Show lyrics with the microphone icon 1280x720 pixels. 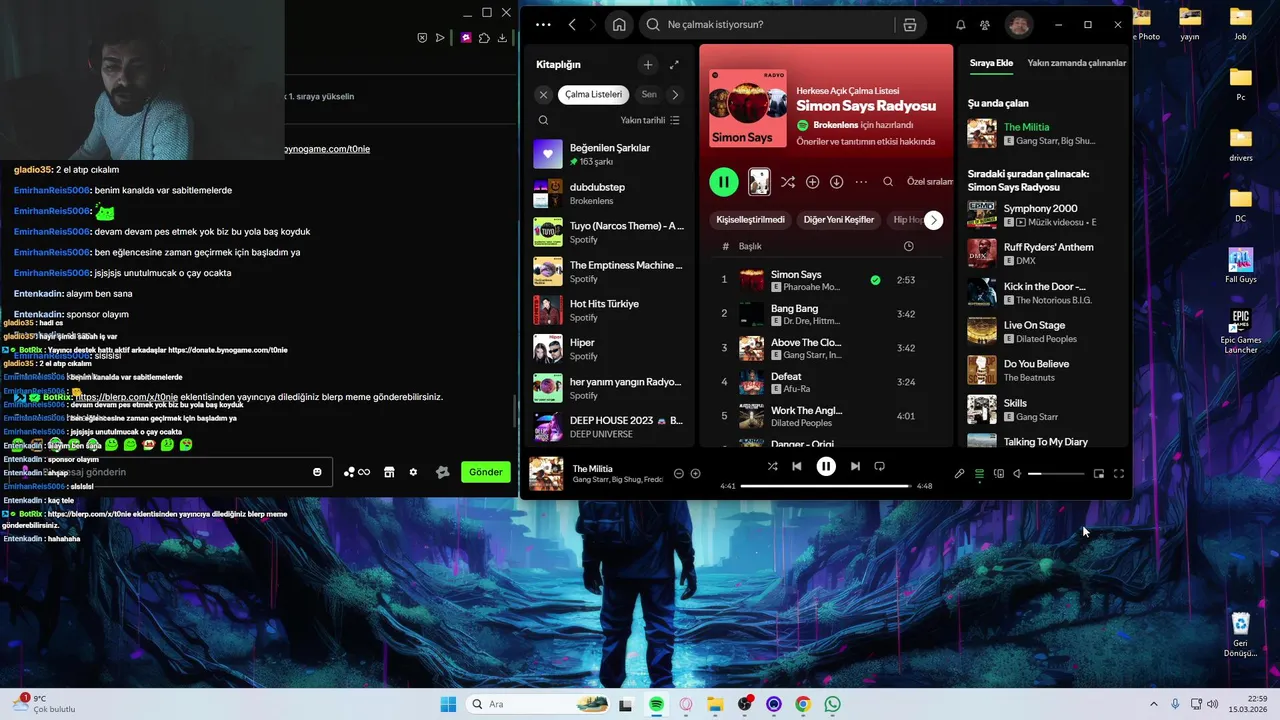(x=960, y=474)
